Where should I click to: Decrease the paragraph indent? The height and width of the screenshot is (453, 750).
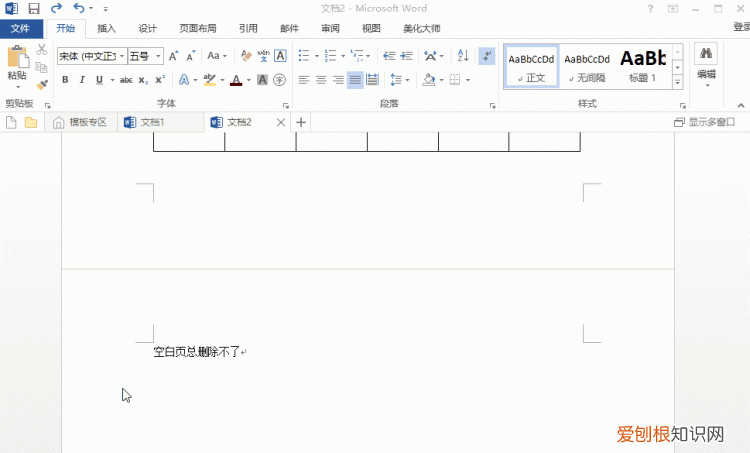(x=389, y=56)
